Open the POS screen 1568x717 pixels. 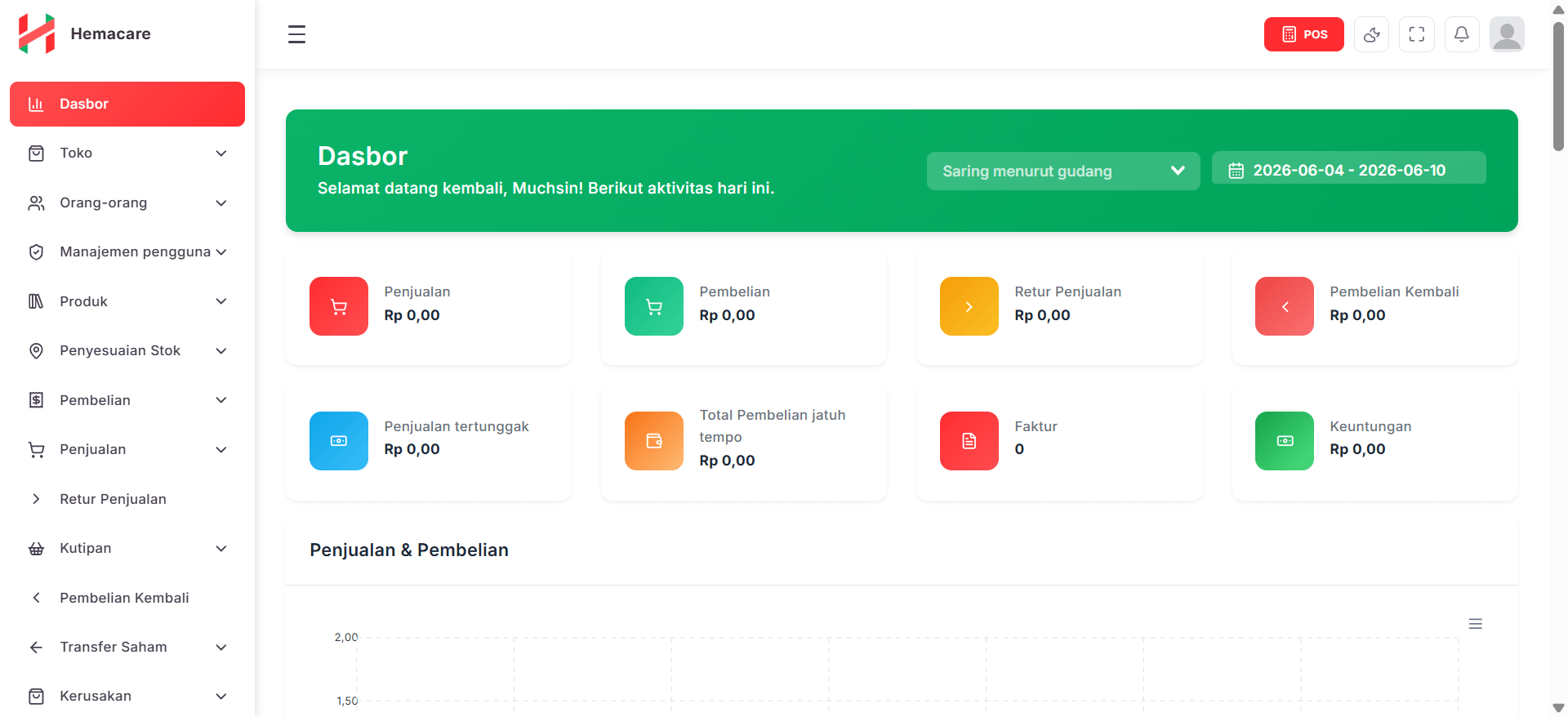1303,34
